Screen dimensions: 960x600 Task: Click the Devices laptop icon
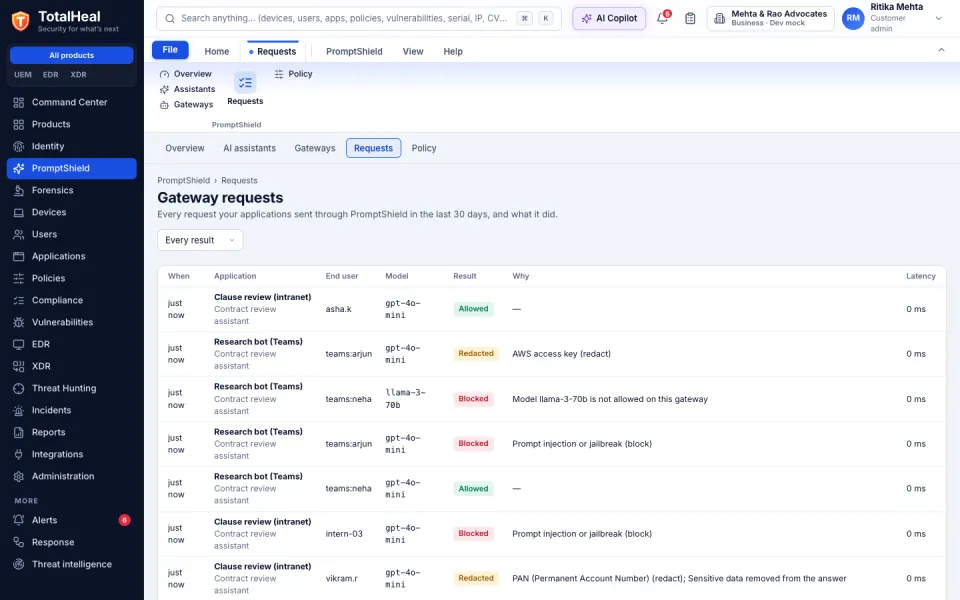point(19,212)
